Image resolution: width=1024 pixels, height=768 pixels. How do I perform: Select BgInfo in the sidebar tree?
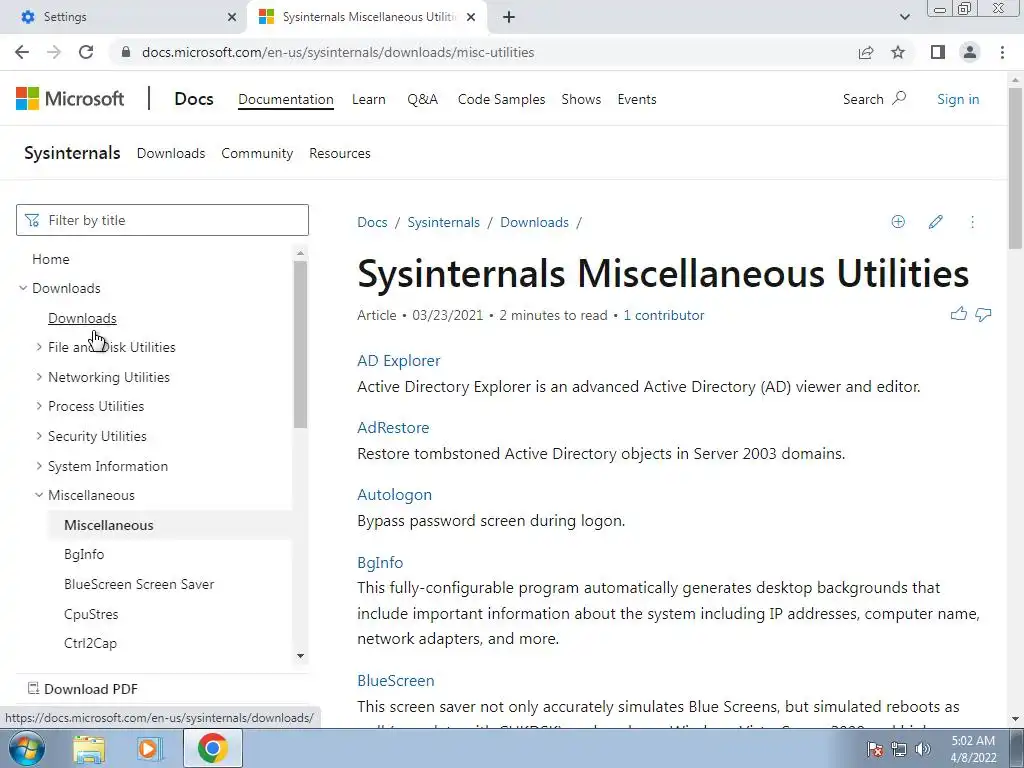tap(84, 554)
